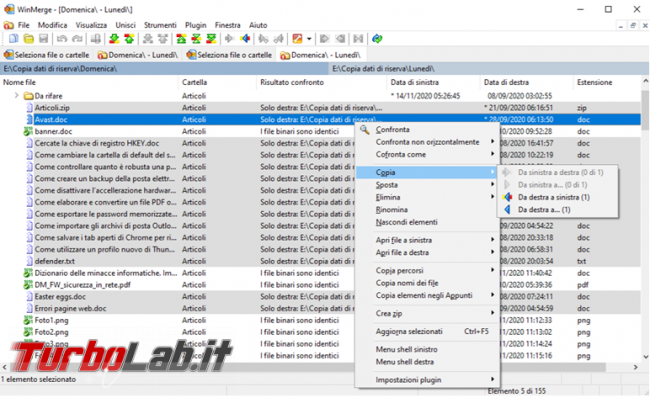Click the blue arrow icon of Da destra a sinistra
This screenshot has width=650, height=398.
coord(507,197)
